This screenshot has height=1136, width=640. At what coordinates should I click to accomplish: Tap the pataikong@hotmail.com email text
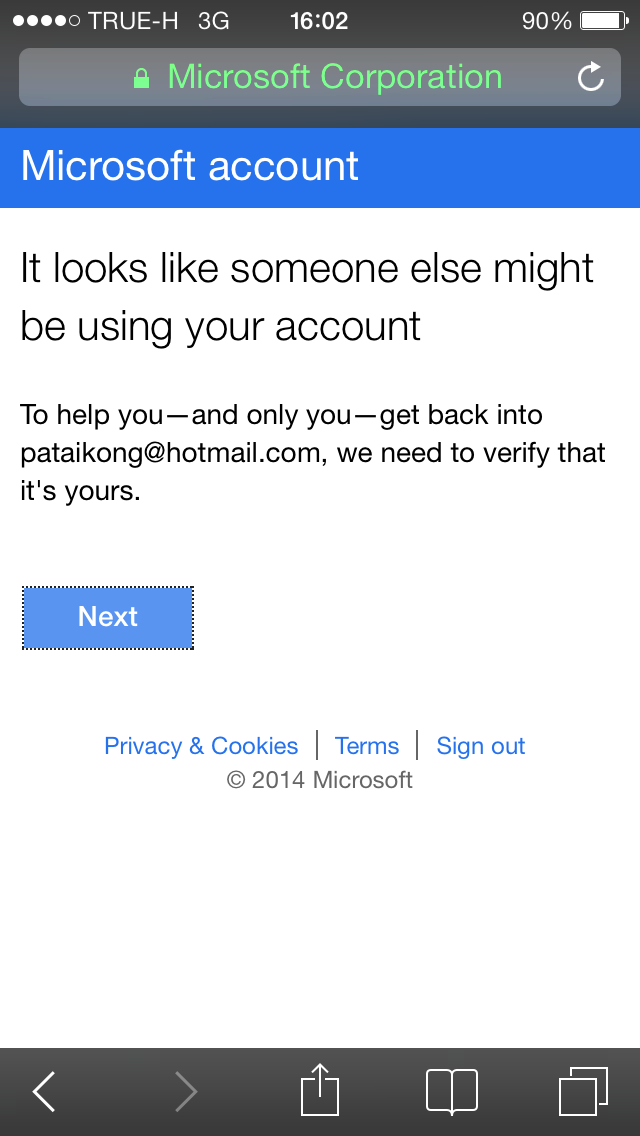[x=170, y=453]
